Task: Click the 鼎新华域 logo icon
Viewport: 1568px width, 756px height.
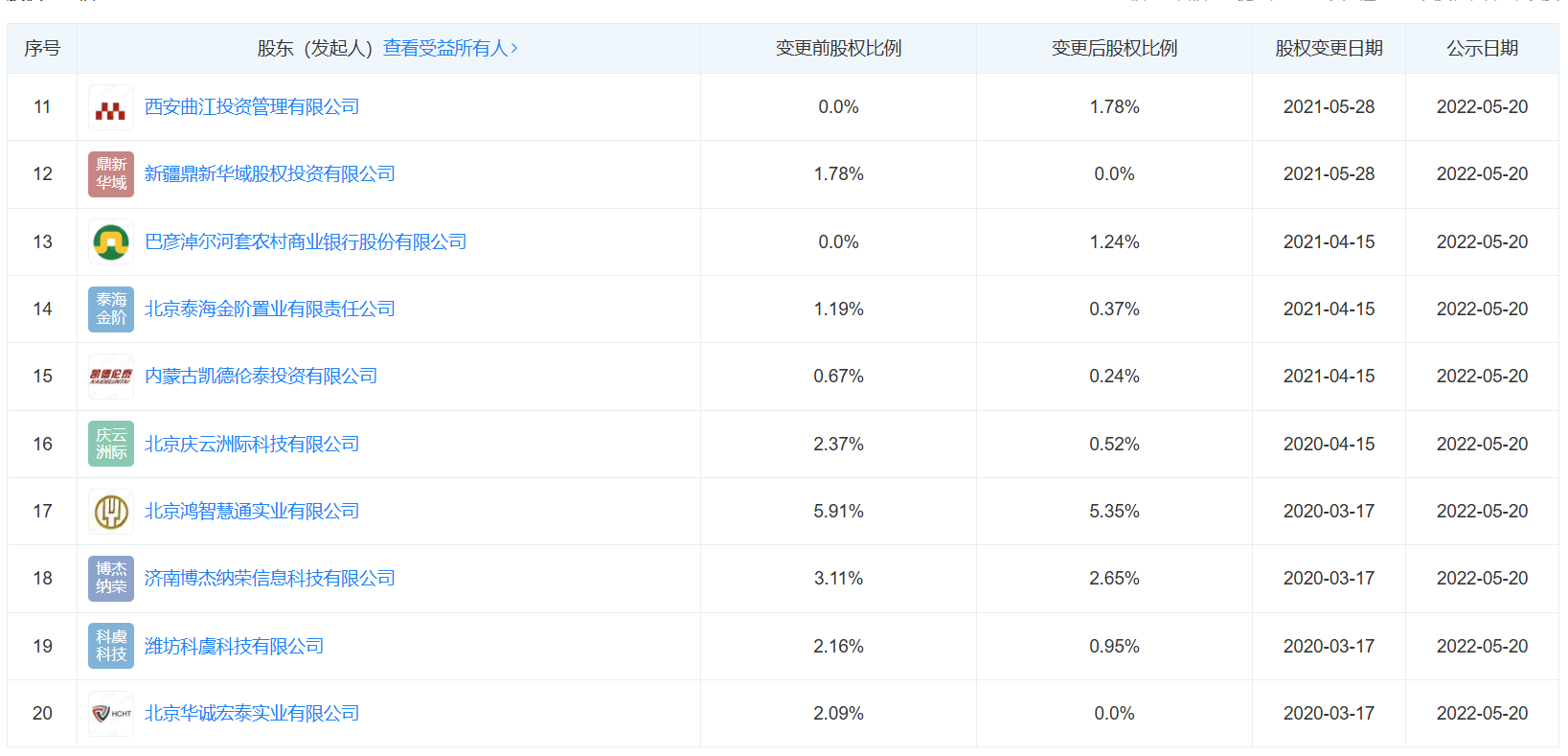Action: point(111,174)
